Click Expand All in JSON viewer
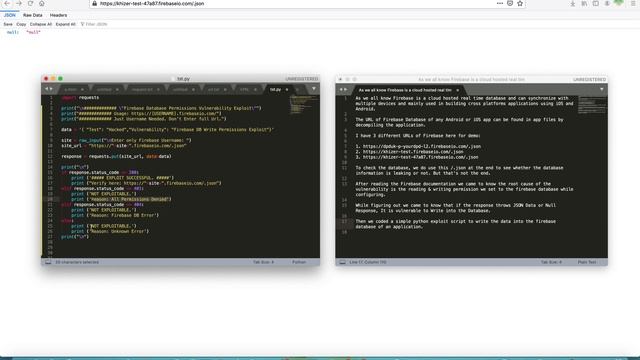This screenshot has height=360, width=640. tap(66, 24)
